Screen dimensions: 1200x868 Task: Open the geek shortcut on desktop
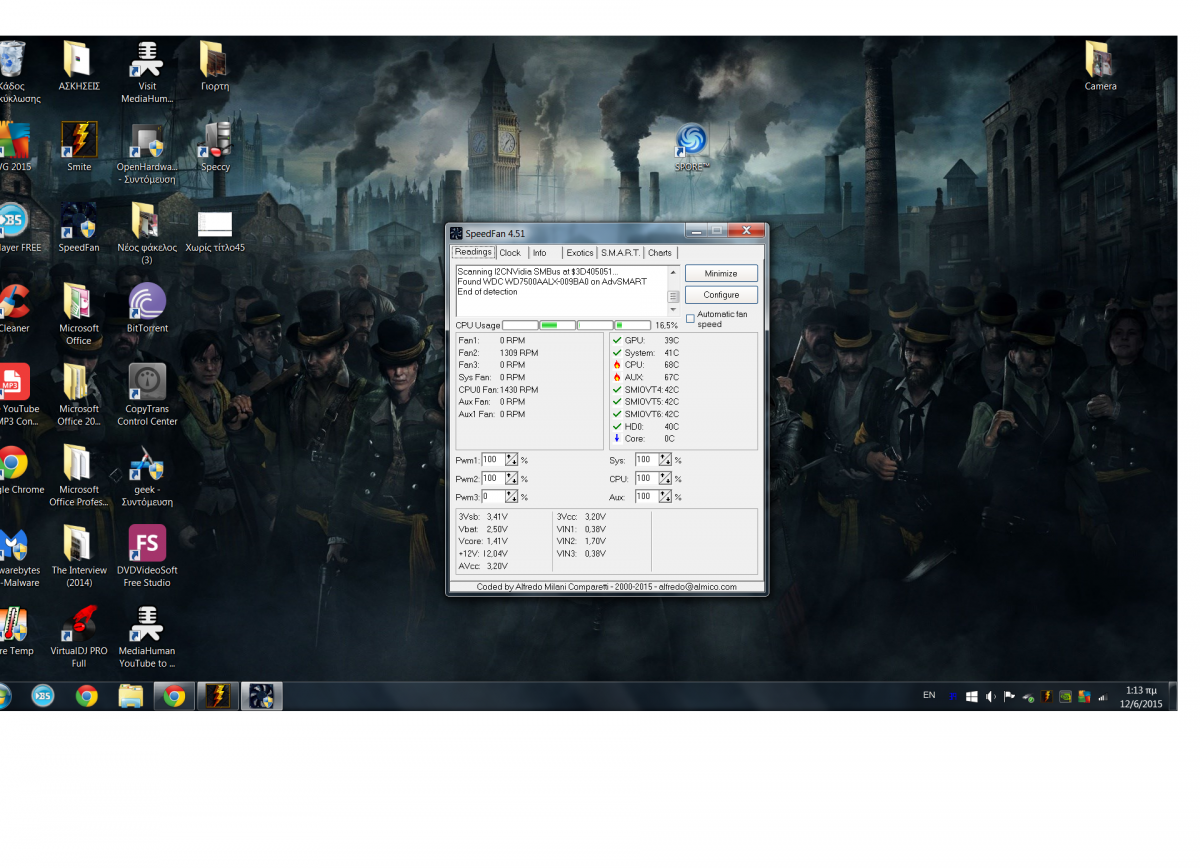click(147, 476)
